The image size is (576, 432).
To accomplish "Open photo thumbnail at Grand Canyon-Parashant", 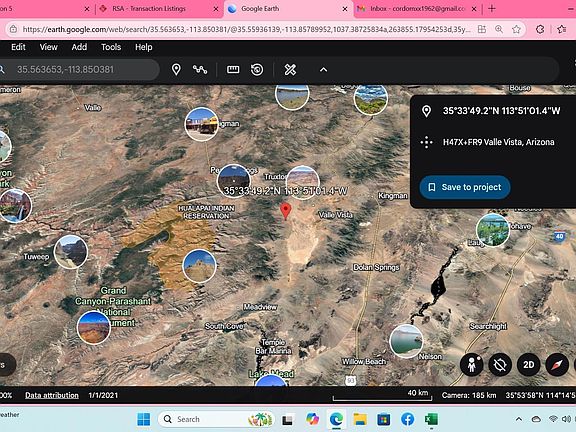I will [x=94, y=327].
